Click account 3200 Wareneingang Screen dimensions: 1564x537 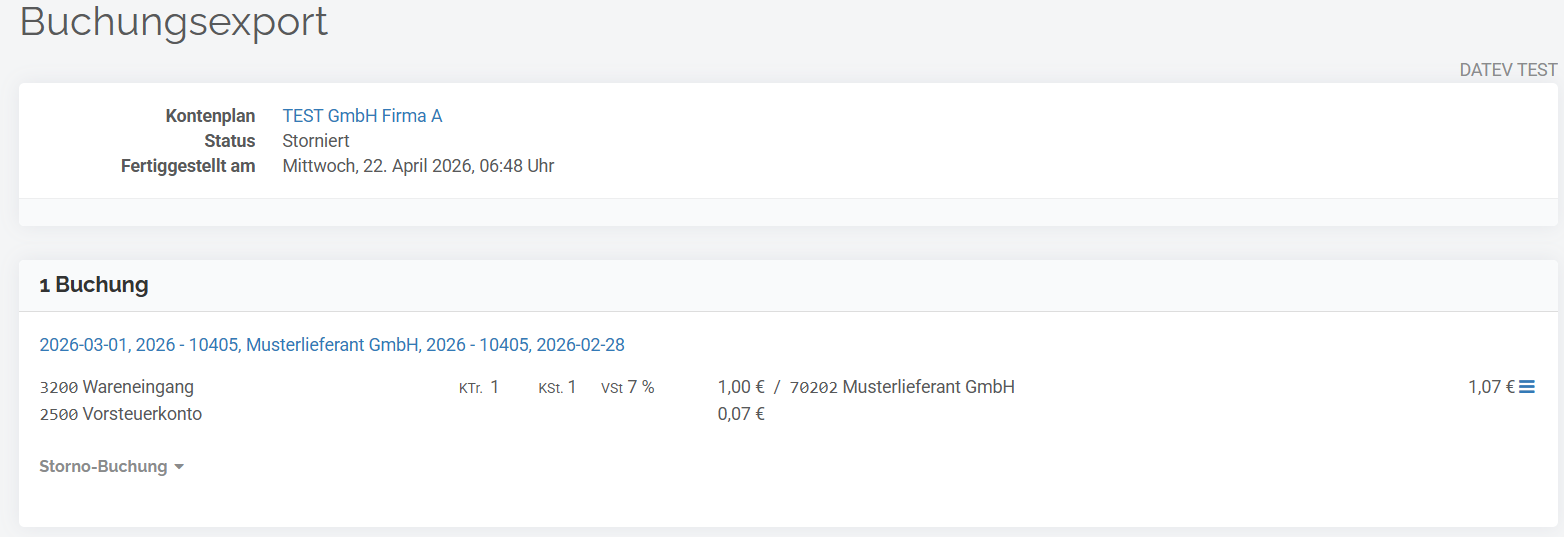click(117, 387)
